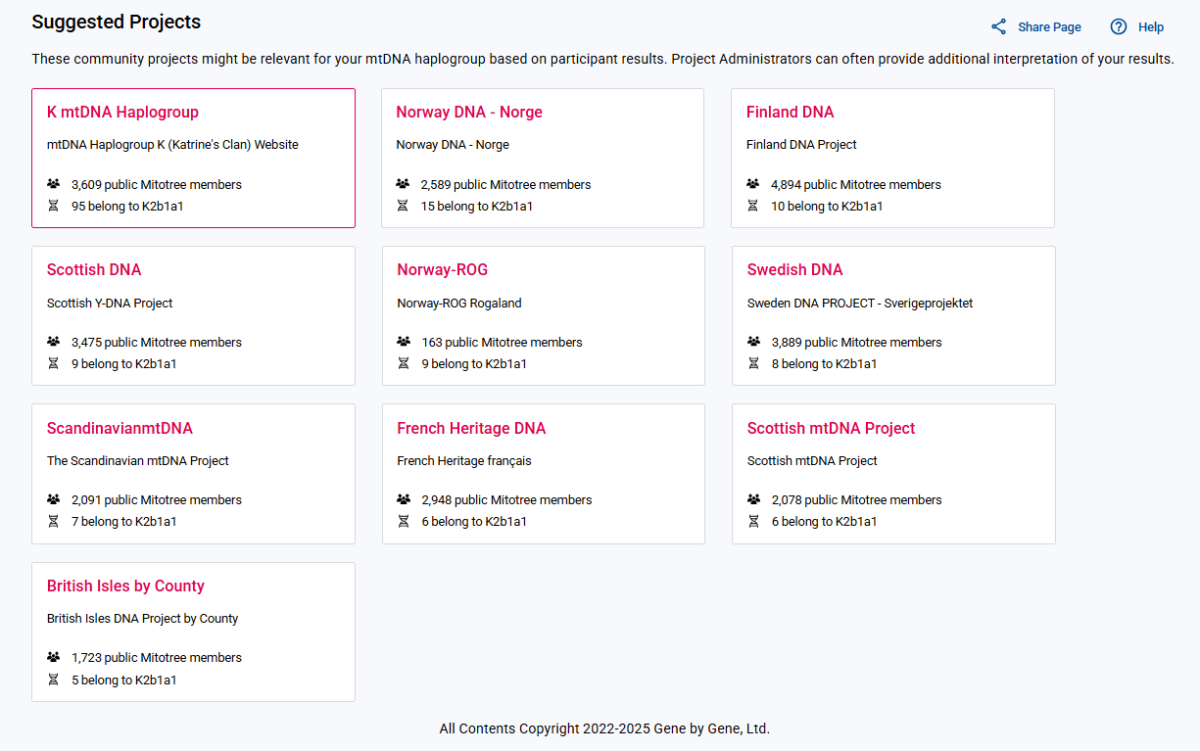This screenshot has width=1200, height=751.
Task: Open the Scottish DNA project title
Action: point(94,270)
